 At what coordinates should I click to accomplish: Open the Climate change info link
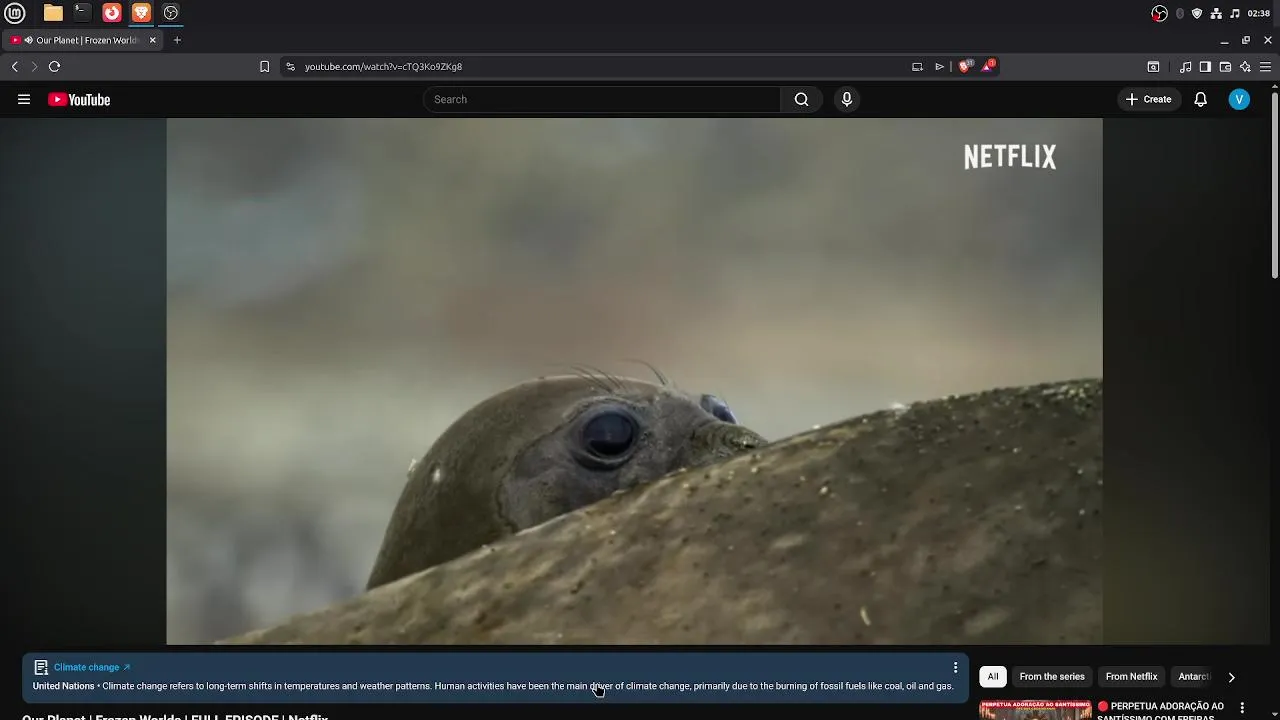91,667
